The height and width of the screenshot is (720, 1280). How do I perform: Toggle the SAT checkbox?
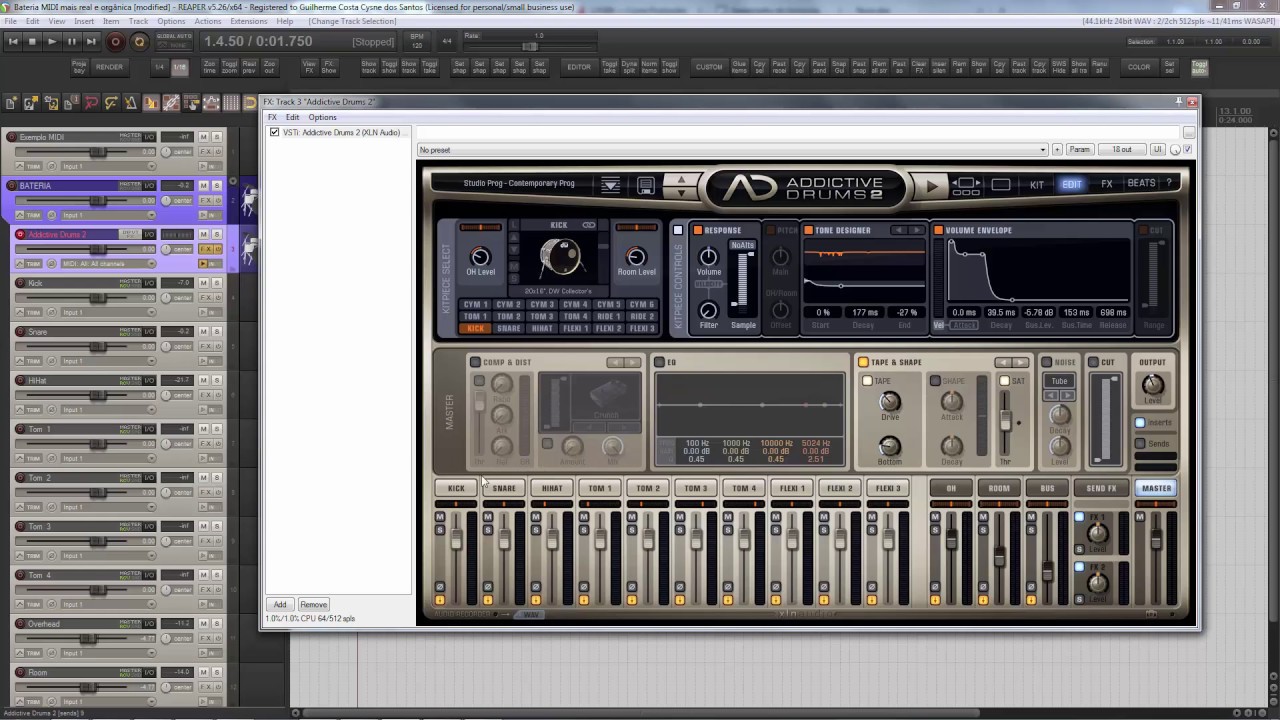[x=1005, y=381]
